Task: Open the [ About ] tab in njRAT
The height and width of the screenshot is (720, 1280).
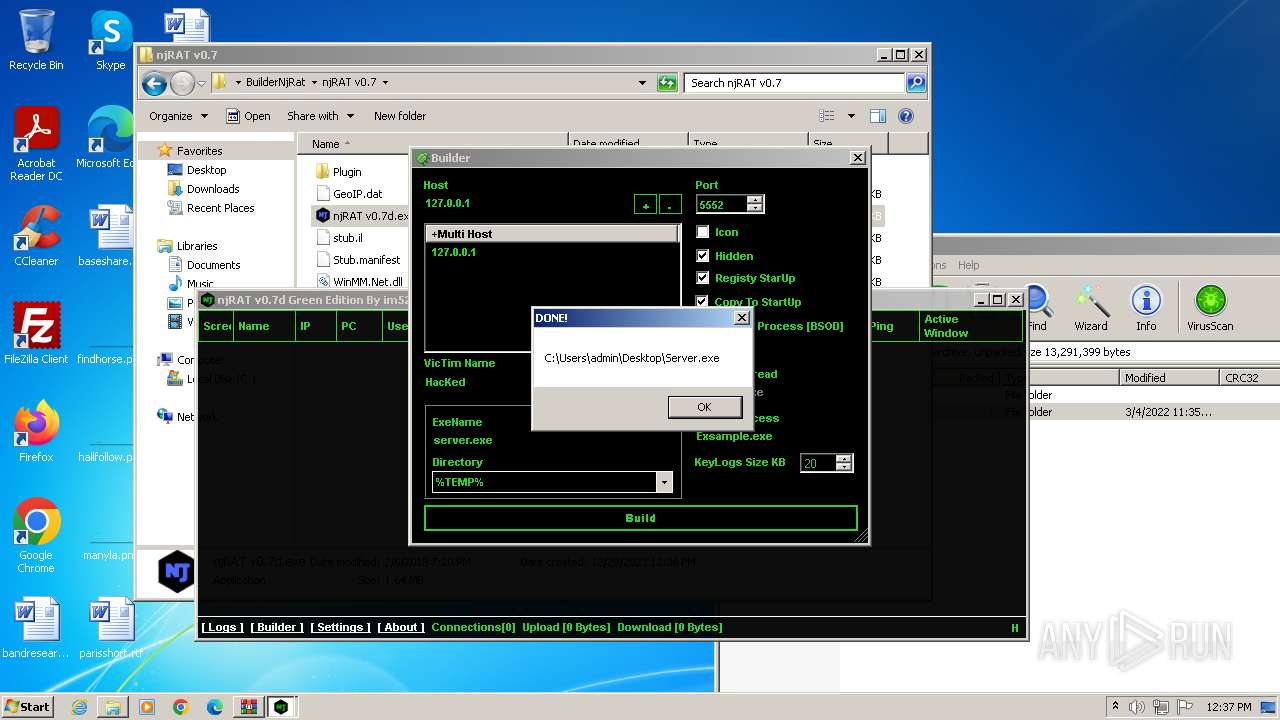Action: (x=401, y=627)
